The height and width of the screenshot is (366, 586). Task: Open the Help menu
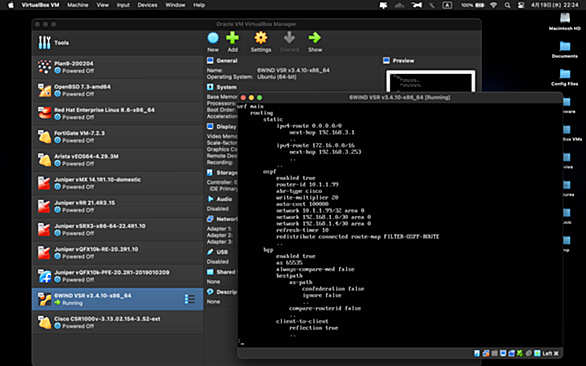tap(199, 5)
